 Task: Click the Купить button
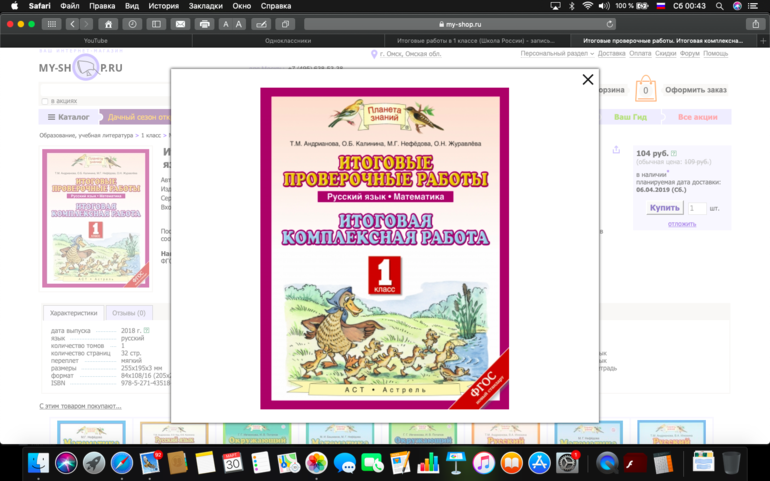(x=664, y=208)
